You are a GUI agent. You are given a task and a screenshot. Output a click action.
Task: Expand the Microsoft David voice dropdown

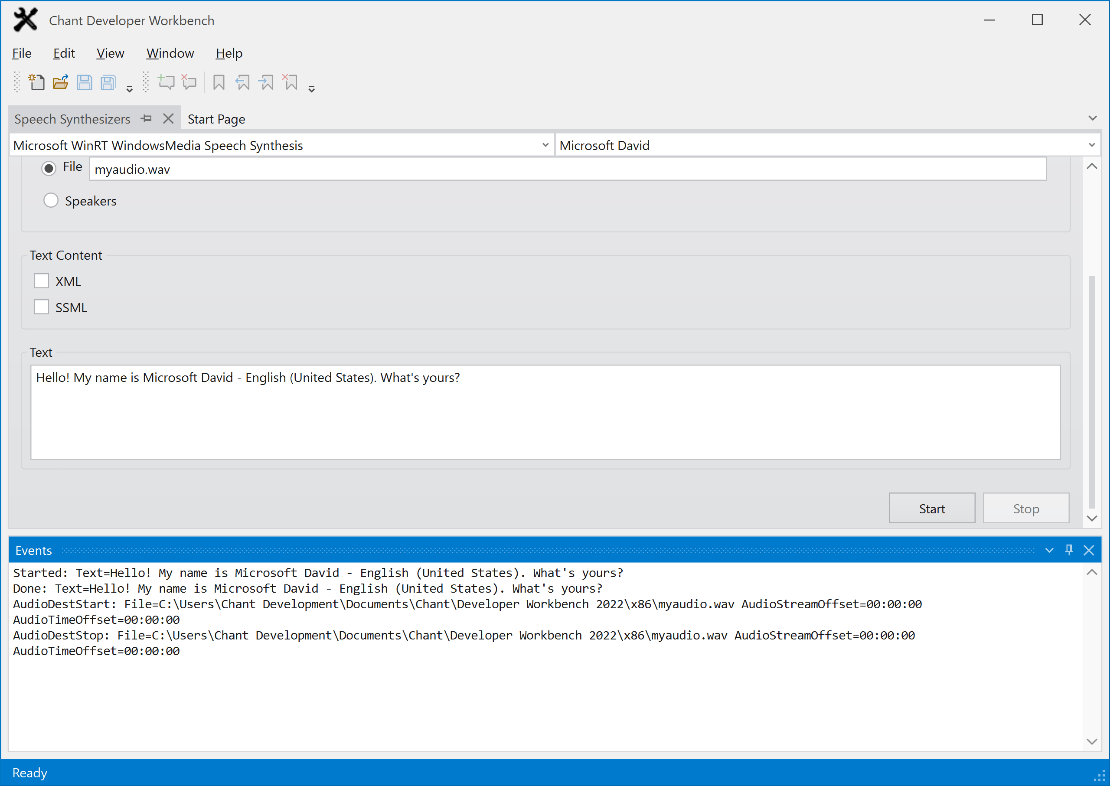tap(1091, 146)
